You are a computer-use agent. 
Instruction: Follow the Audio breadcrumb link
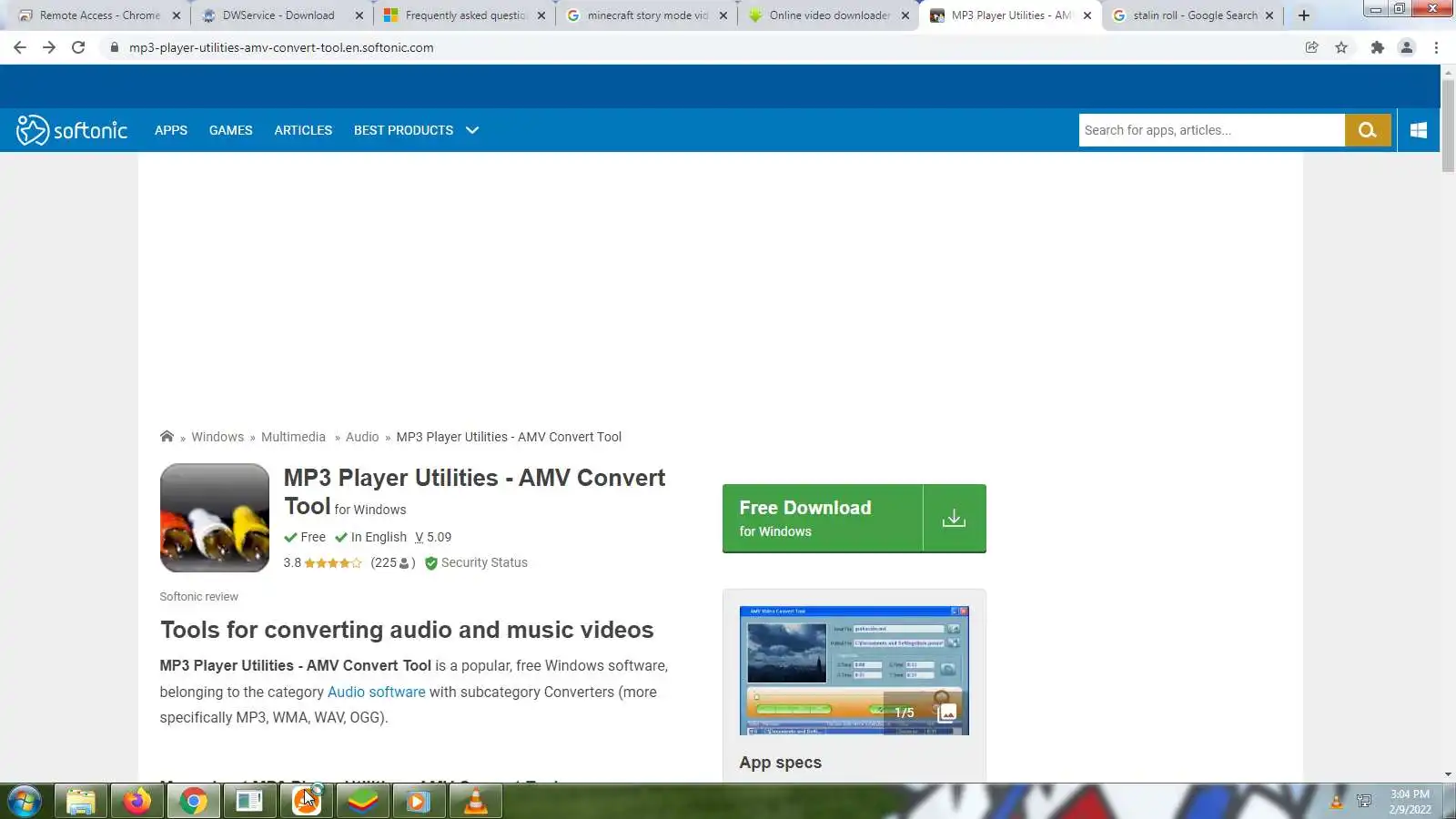(362, 437)
